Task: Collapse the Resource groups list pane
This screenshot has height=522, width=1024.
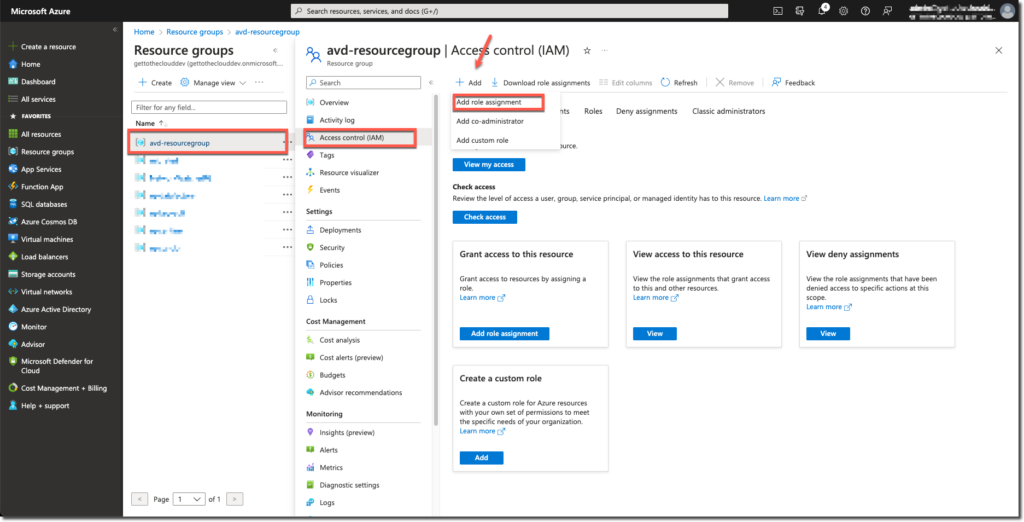Action: pyautogui.click(x=275, y=50)
